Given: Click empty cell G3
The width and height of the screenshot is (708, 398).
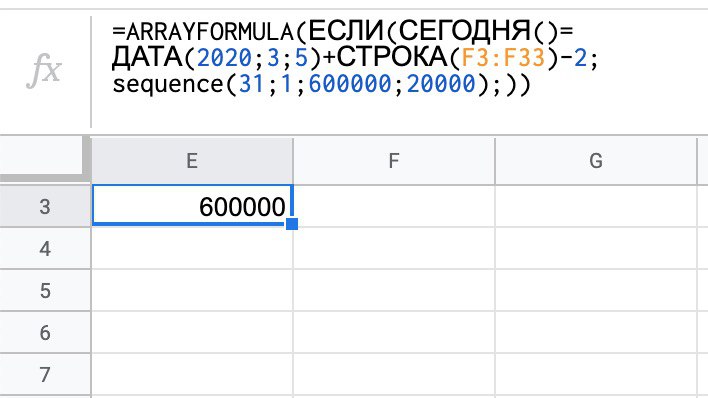Looking at the screenshot, I should click(x=596, y=206).
